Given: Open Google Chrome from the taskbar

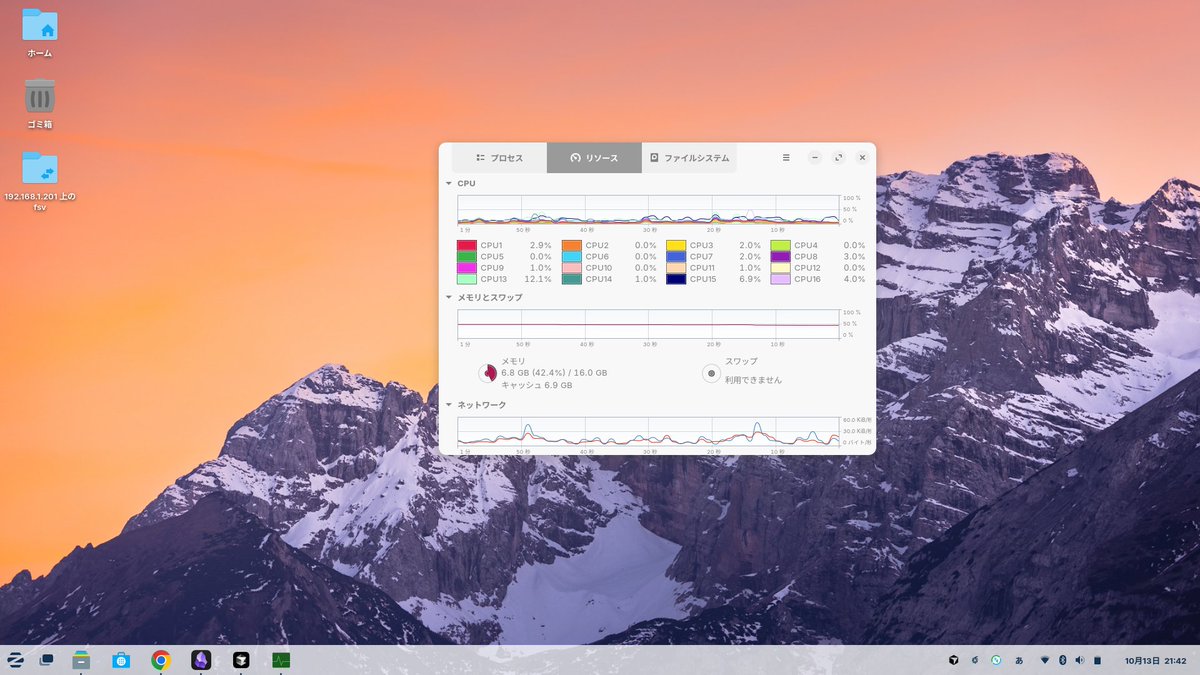Looking at the screenshot, I should [x=161, y=660].
